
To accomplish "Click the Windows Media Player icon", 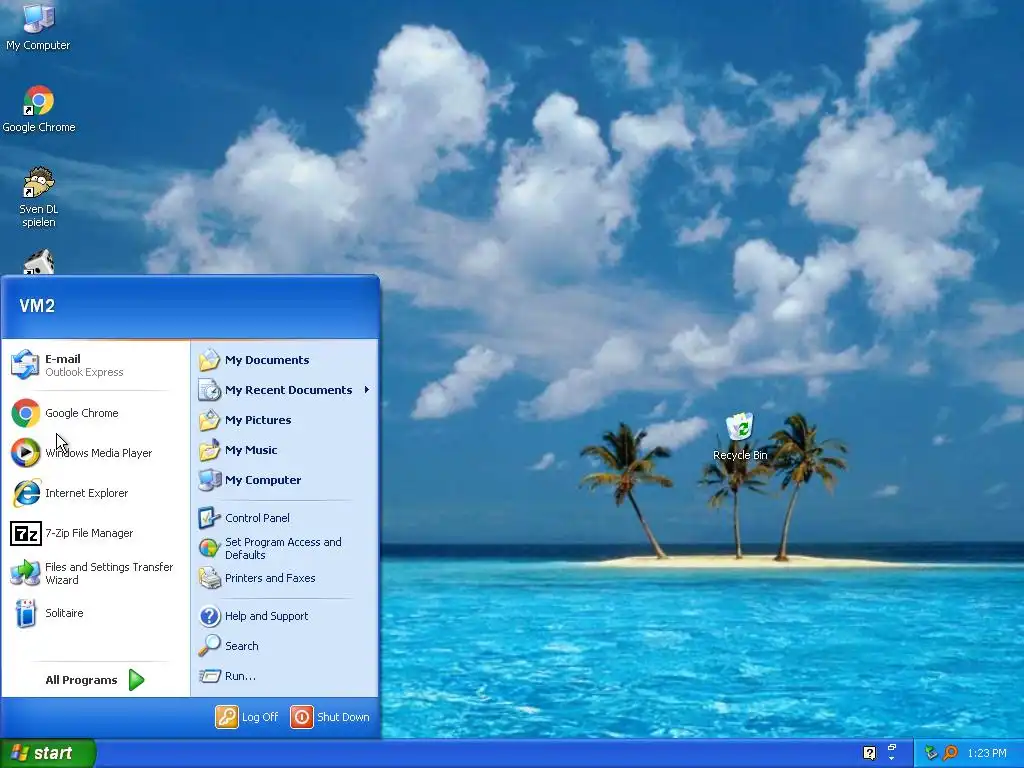I will pyautogui.click(x=25, y=453).
